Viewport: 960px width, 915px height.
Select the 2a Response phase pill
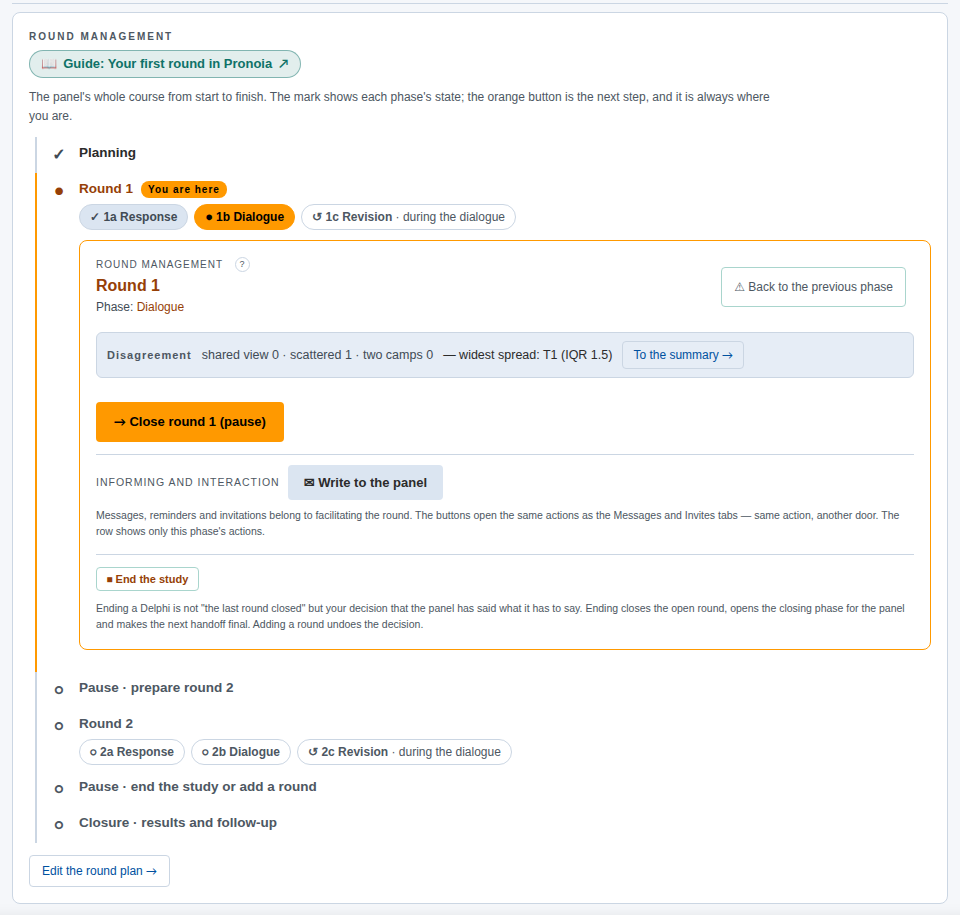[132, 751]
